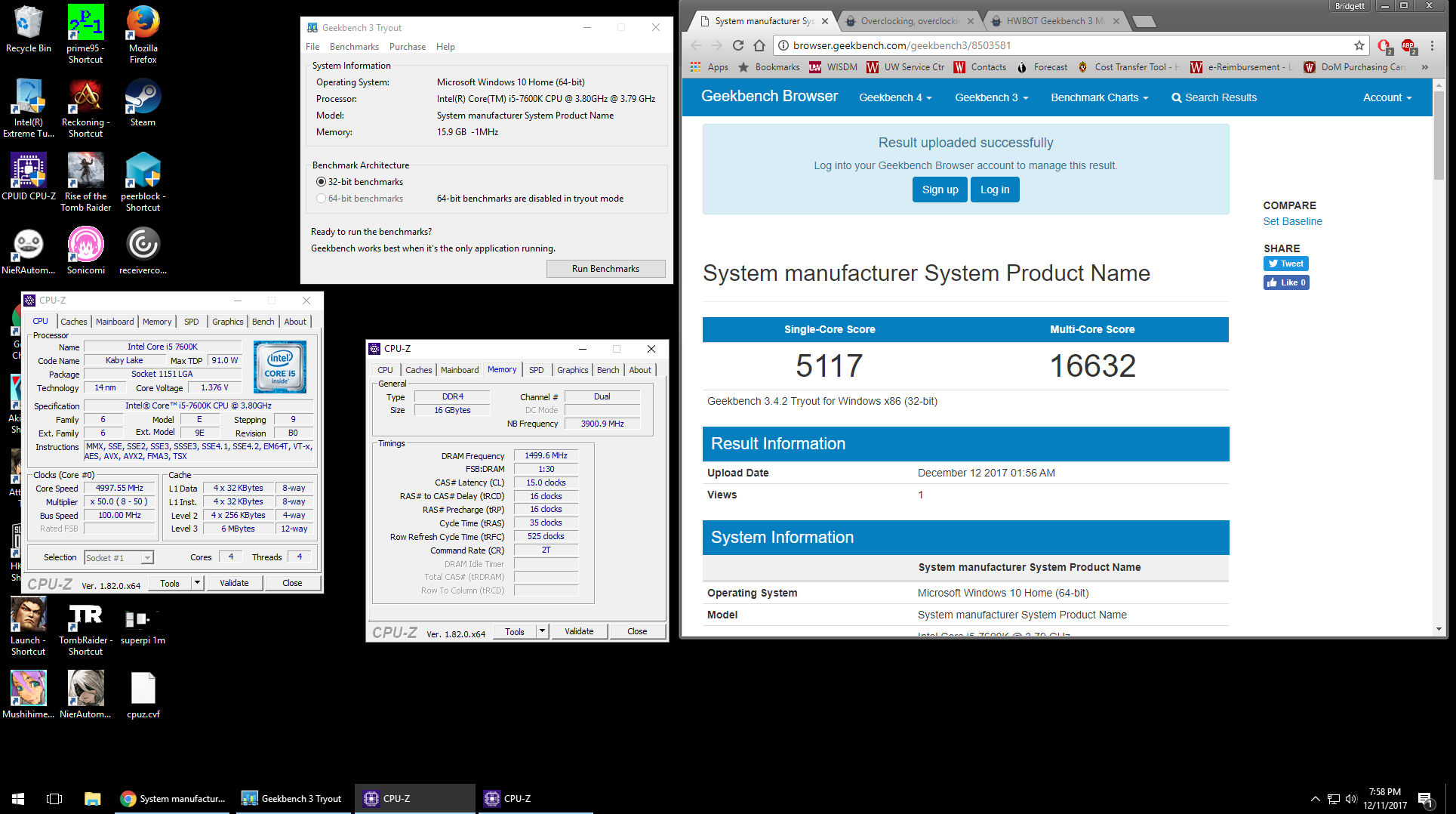Open the CPUID CPU-Z desktop icon
The width and height of the screenshot is (1456, 814).
tap(28, 177)
